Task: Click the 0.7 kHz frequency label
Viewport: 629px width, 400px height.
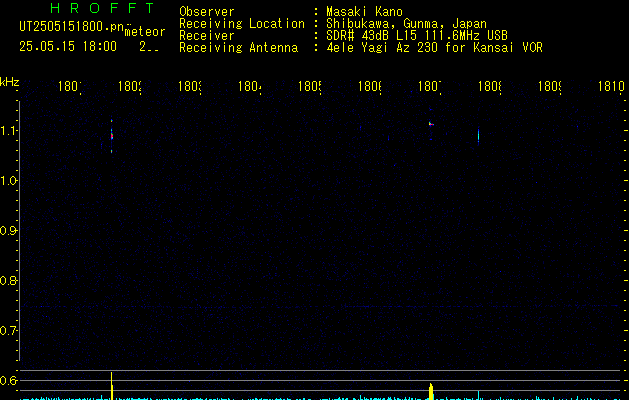Action: coord(8,330)
